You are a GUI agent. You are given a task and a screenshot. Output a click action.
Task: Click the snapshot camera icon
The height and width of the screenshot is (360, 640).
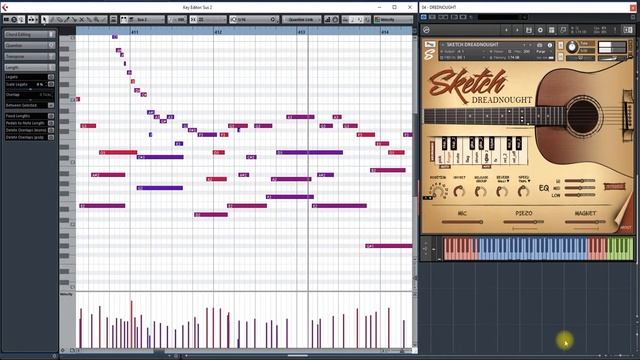(x=540, y=45)
